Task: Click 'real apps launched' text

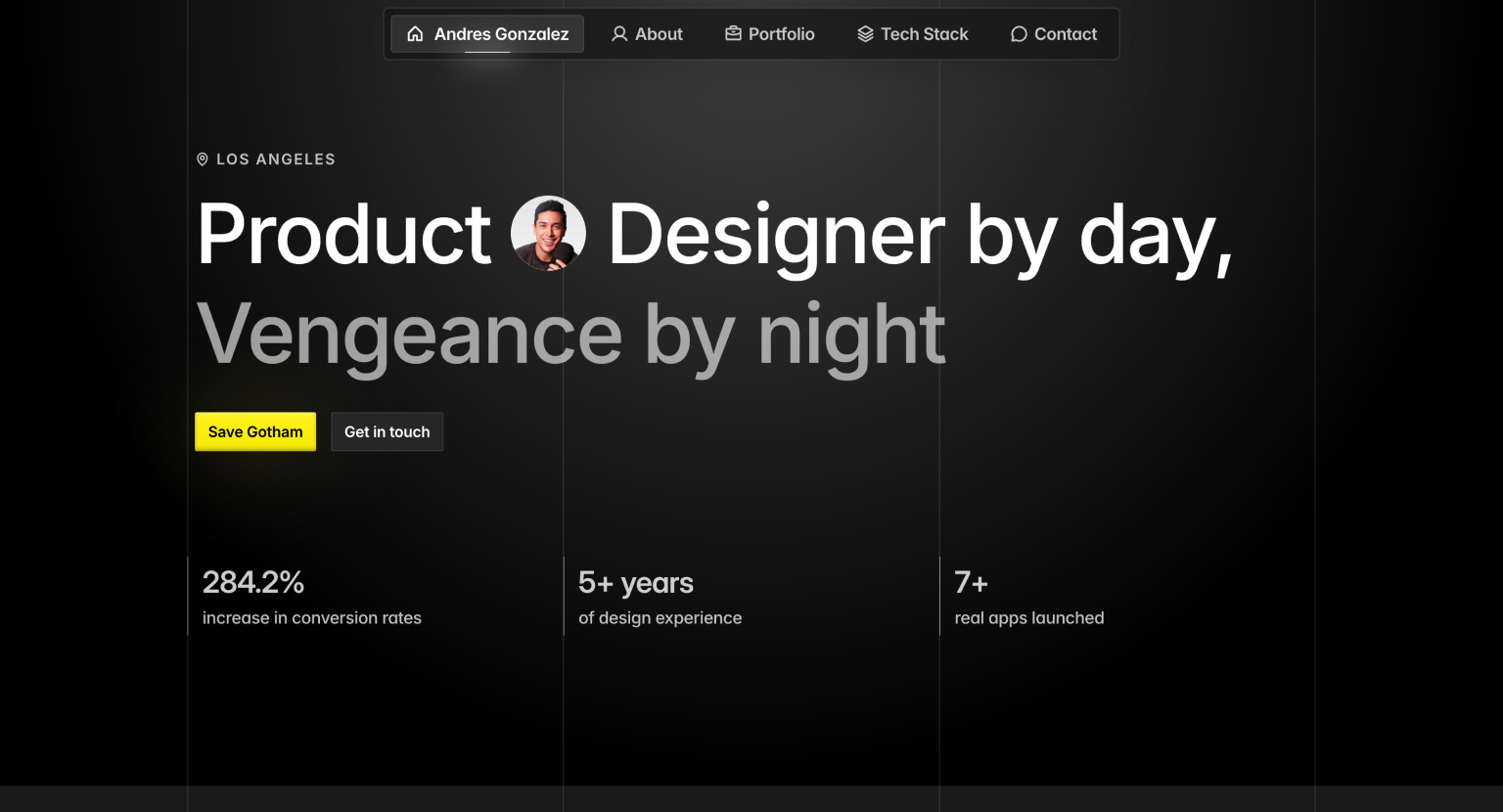Action: coord(1029,618)
